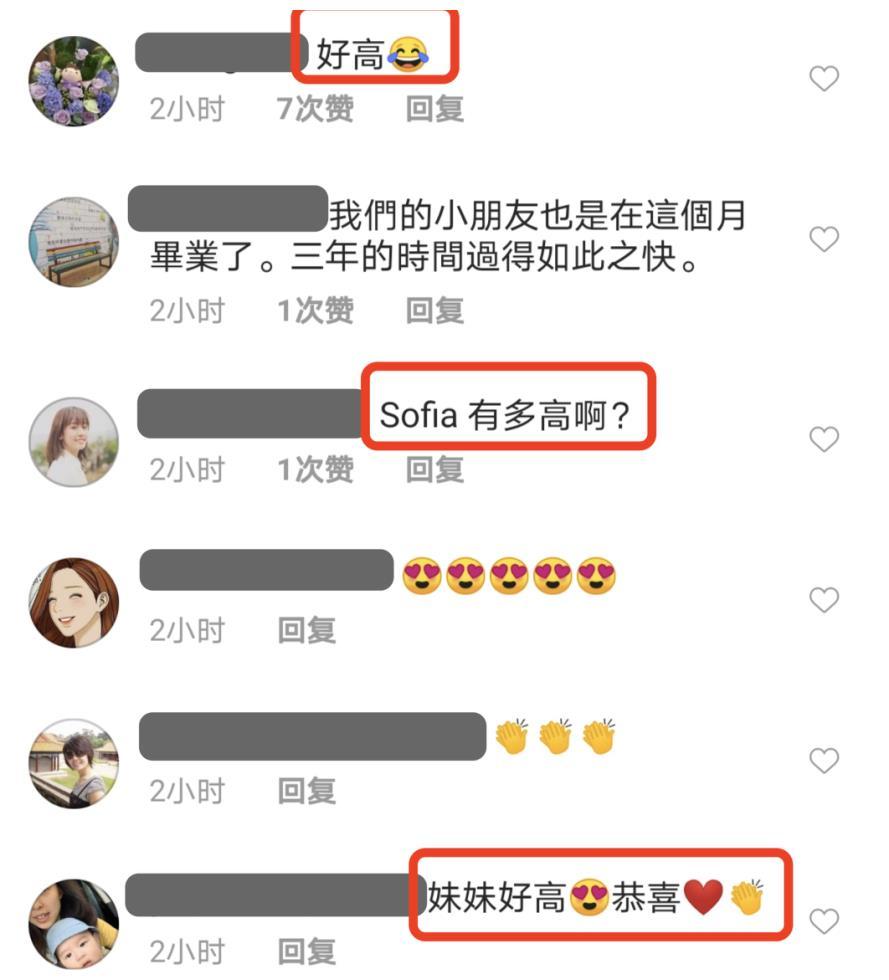Like the 'Sofia 有多高啊?' comment
Image resolution: width=889 pixels, height=980 pixels.
[824, 439]
